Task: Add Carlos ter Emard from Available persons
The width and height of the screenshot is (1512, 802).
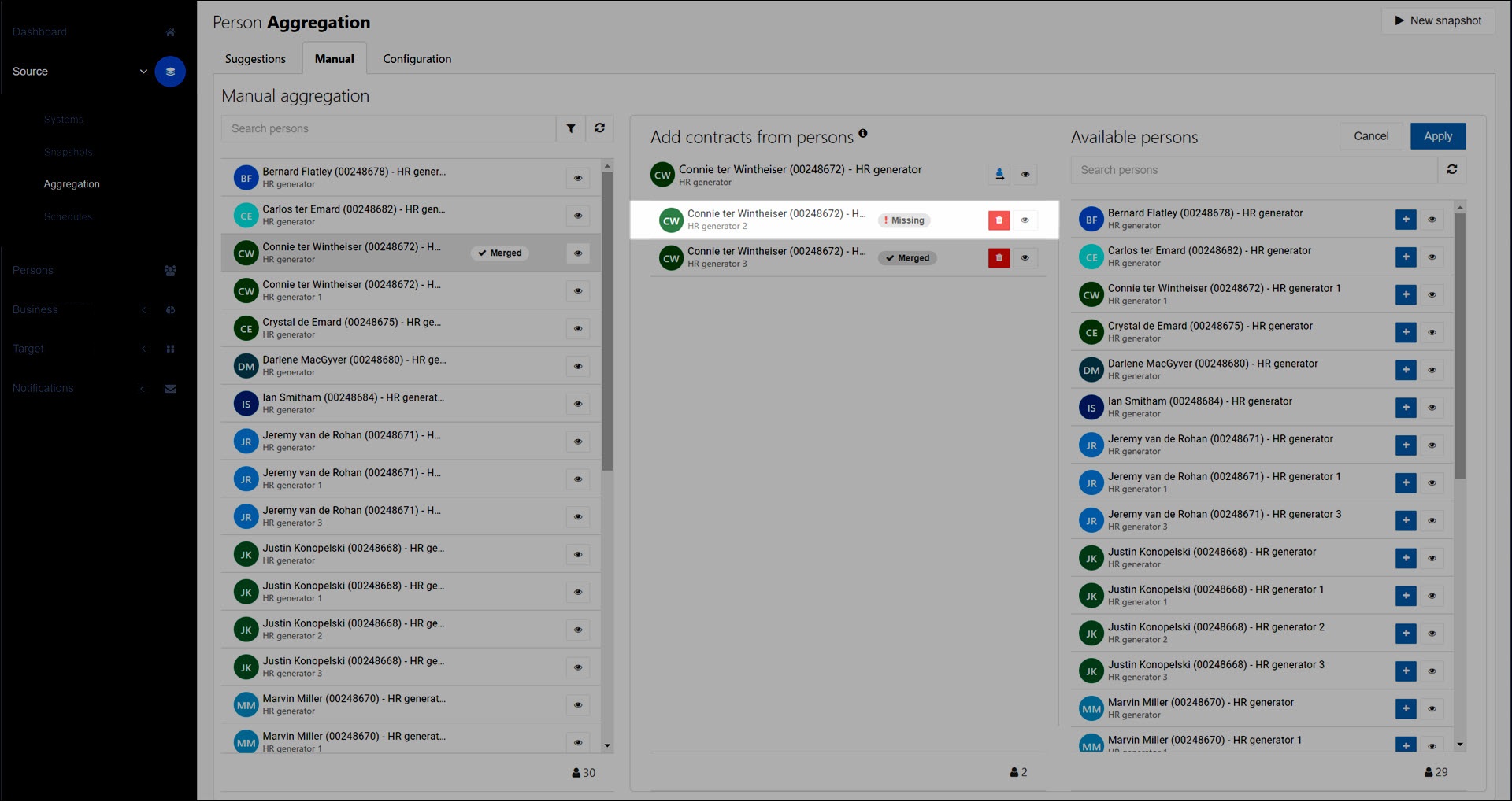Action: (1406, 257)
